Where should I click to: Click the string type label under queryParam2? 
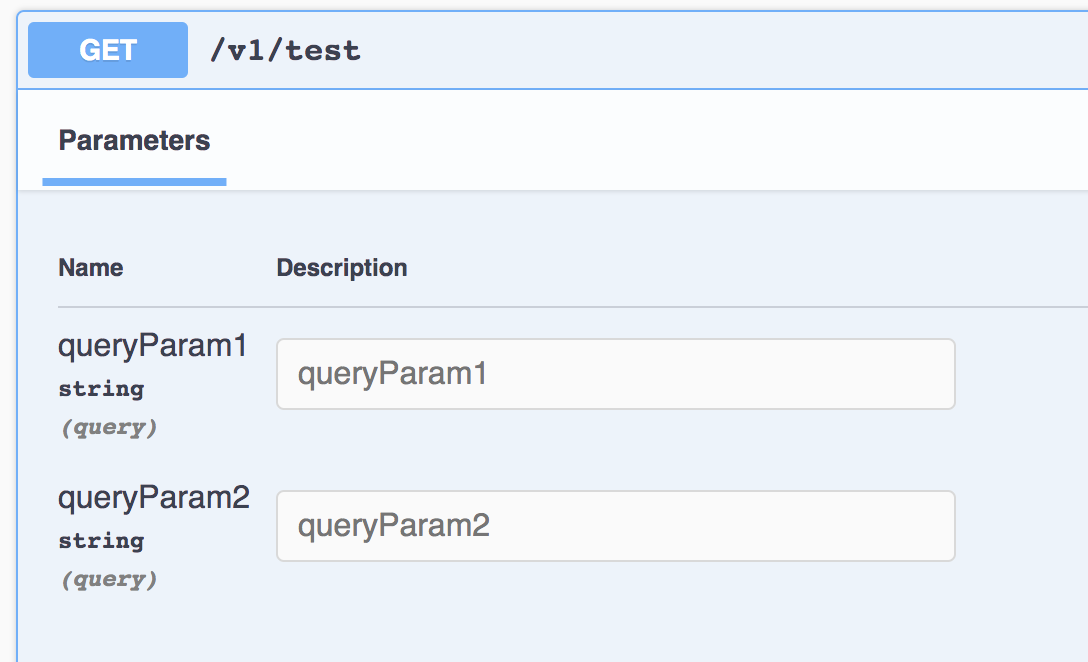tap(101, 540)
